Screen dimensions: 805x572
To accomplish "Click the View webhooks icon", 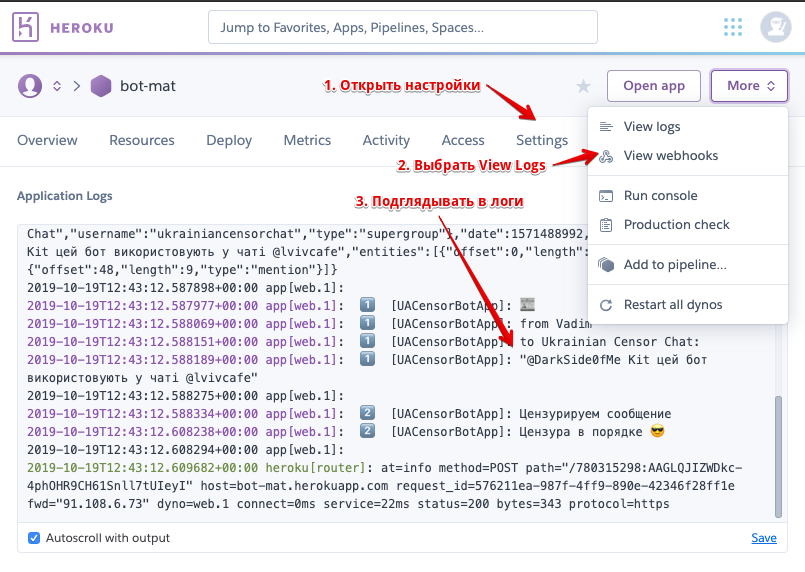I will [x=606, y=156].
